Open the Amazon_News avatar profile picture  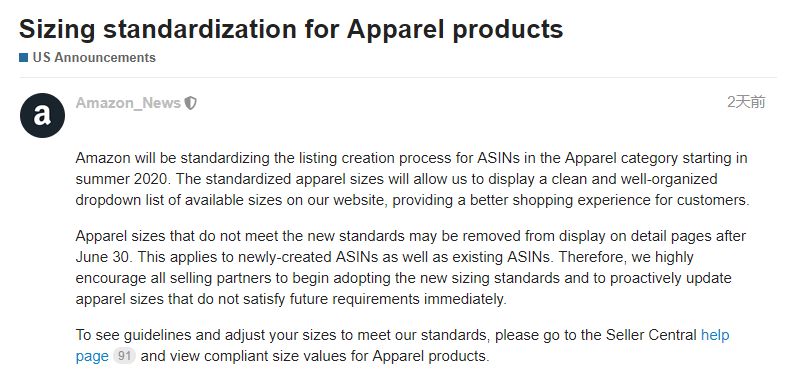(42, 115)
